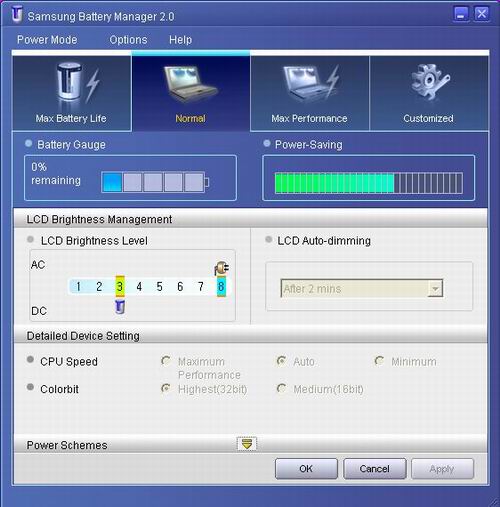Open the LCD Auto-dimming combo box
500x507 pixels.
[362, 289]
